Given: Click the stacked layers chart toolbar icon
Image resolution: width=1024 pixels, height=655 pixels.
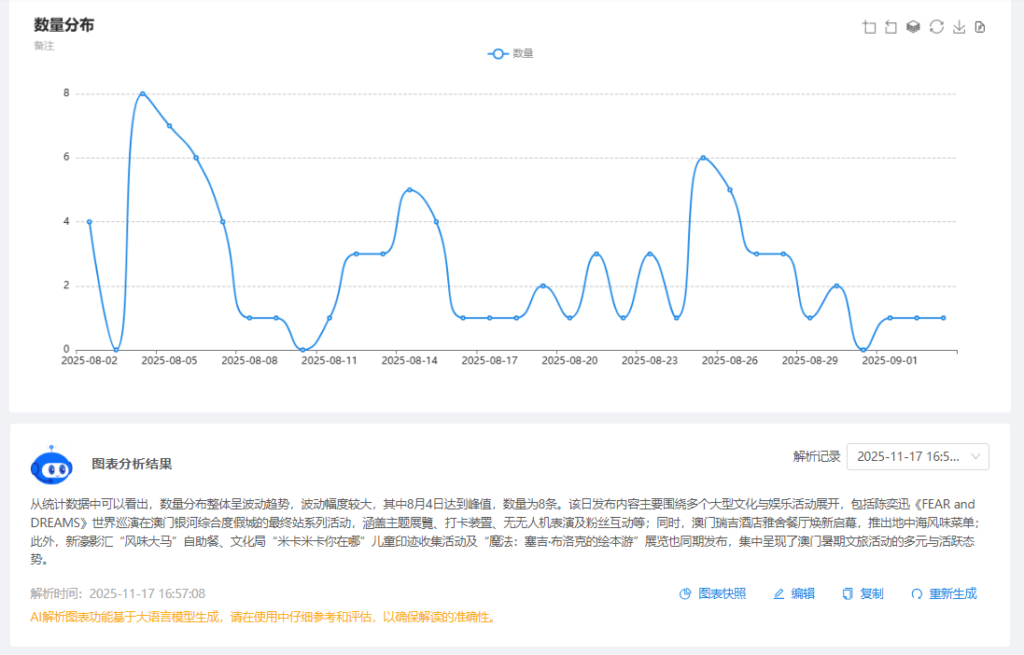Looking at the screenshot, I should [913, 27].
